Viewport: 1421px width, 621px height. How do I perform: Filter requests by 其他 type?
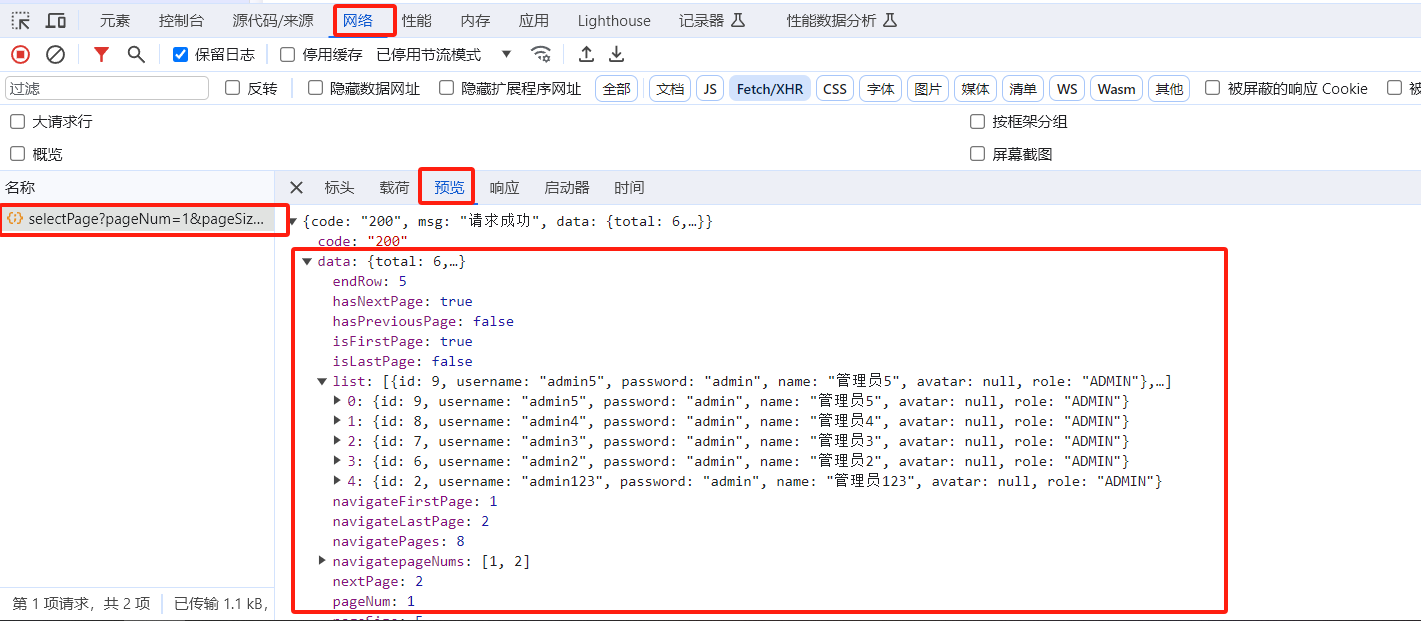[x=1169, y=89]
